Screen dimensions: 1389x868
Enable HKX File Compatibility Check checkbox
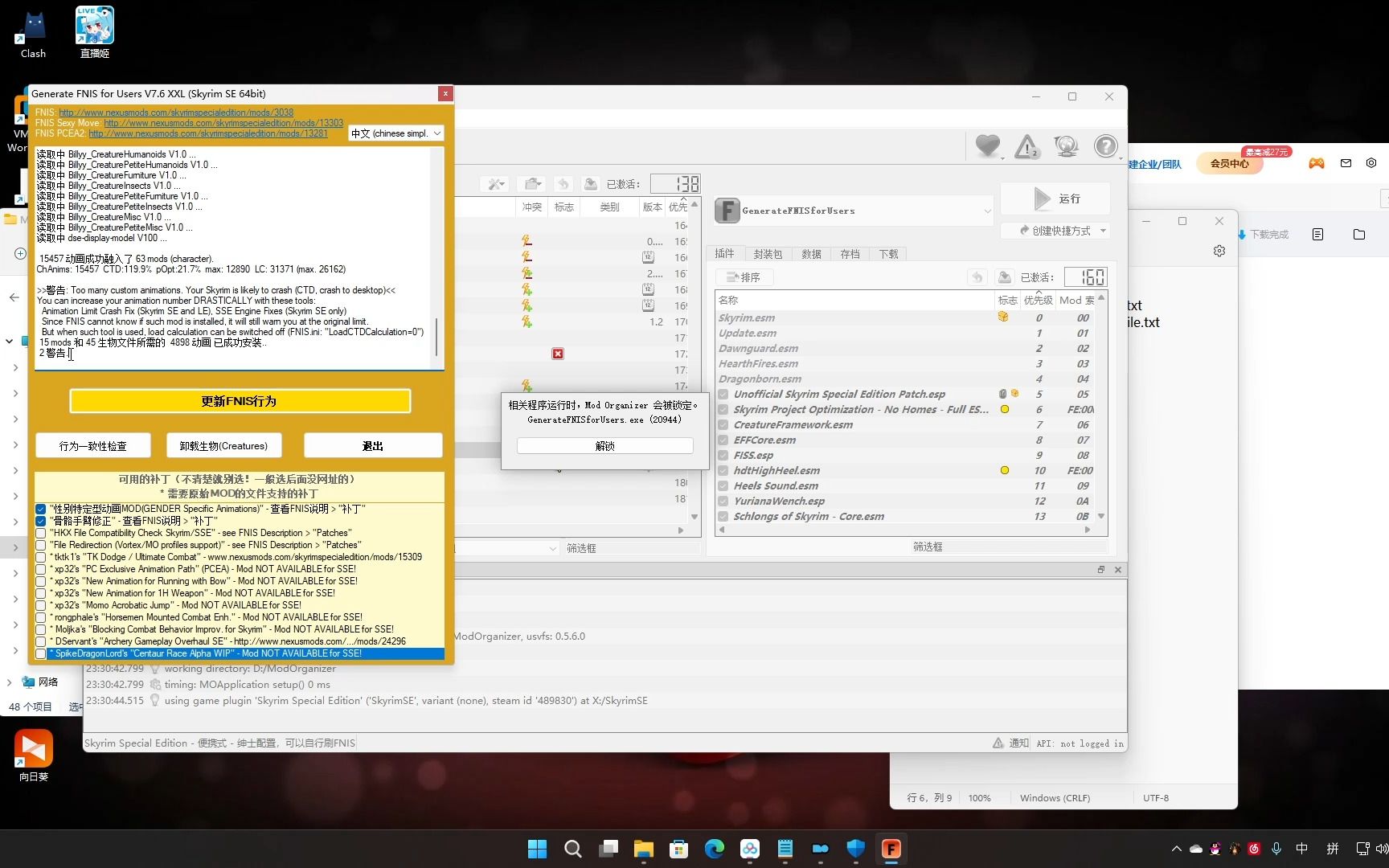[x=41, y=534]
